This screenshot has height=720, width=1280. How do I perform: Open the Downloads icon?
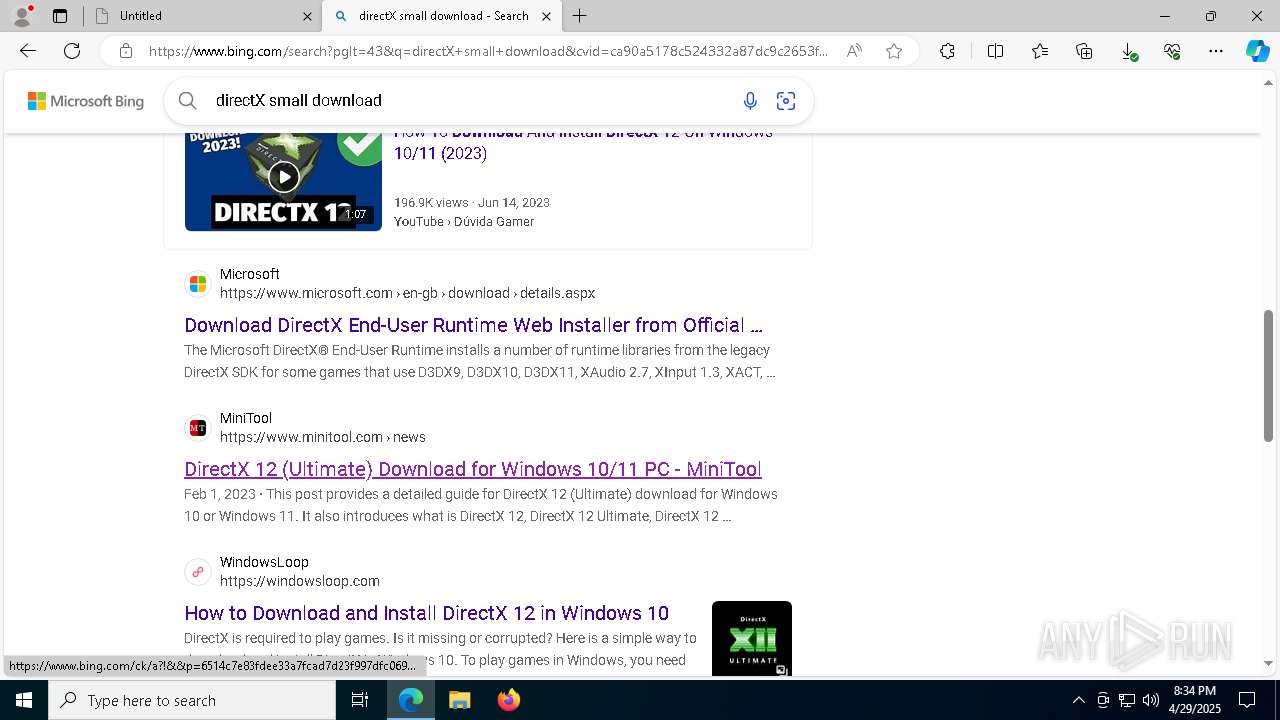(x=1128, y=51)
